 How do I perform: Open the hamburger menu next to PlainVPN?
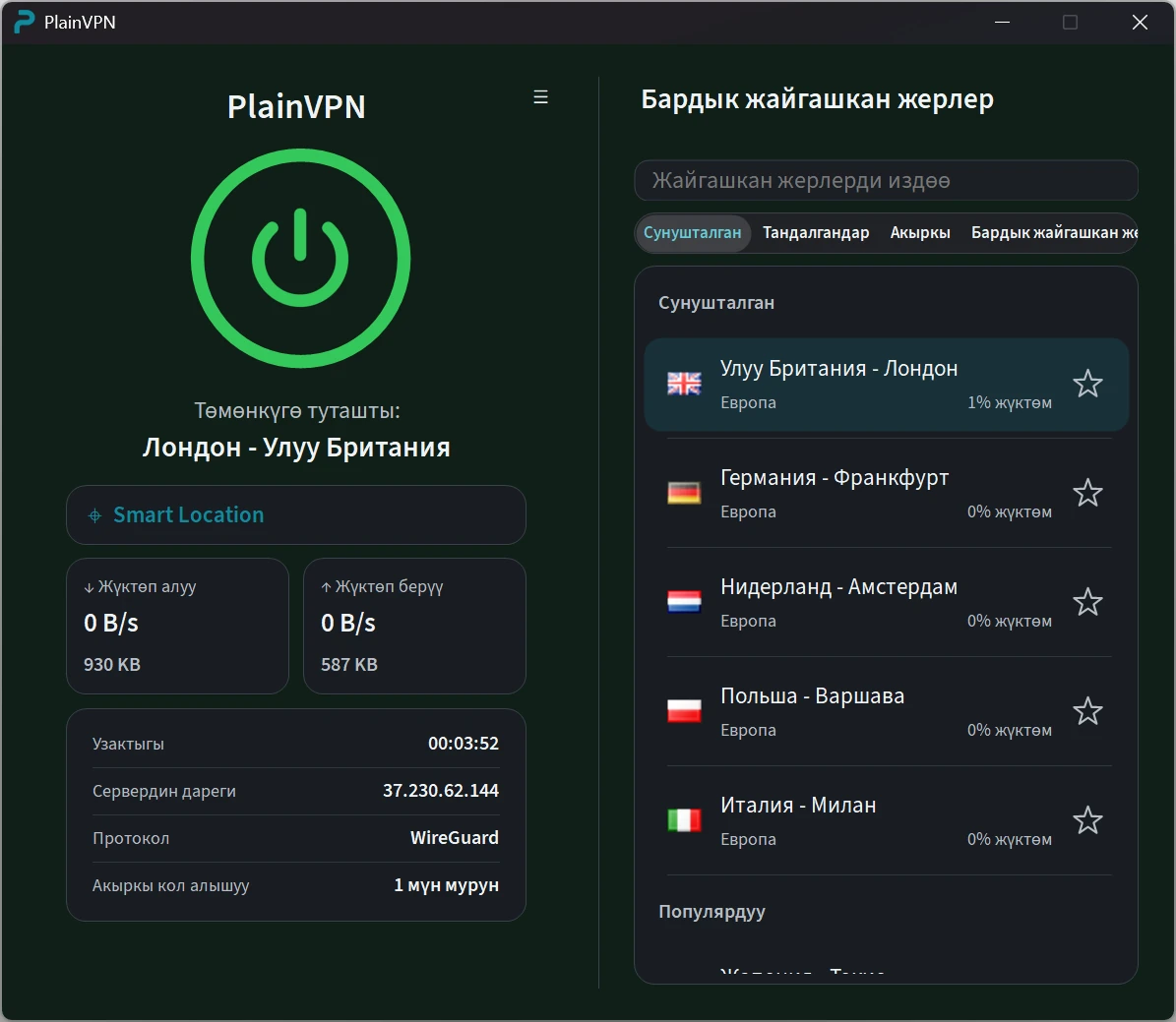540,97
